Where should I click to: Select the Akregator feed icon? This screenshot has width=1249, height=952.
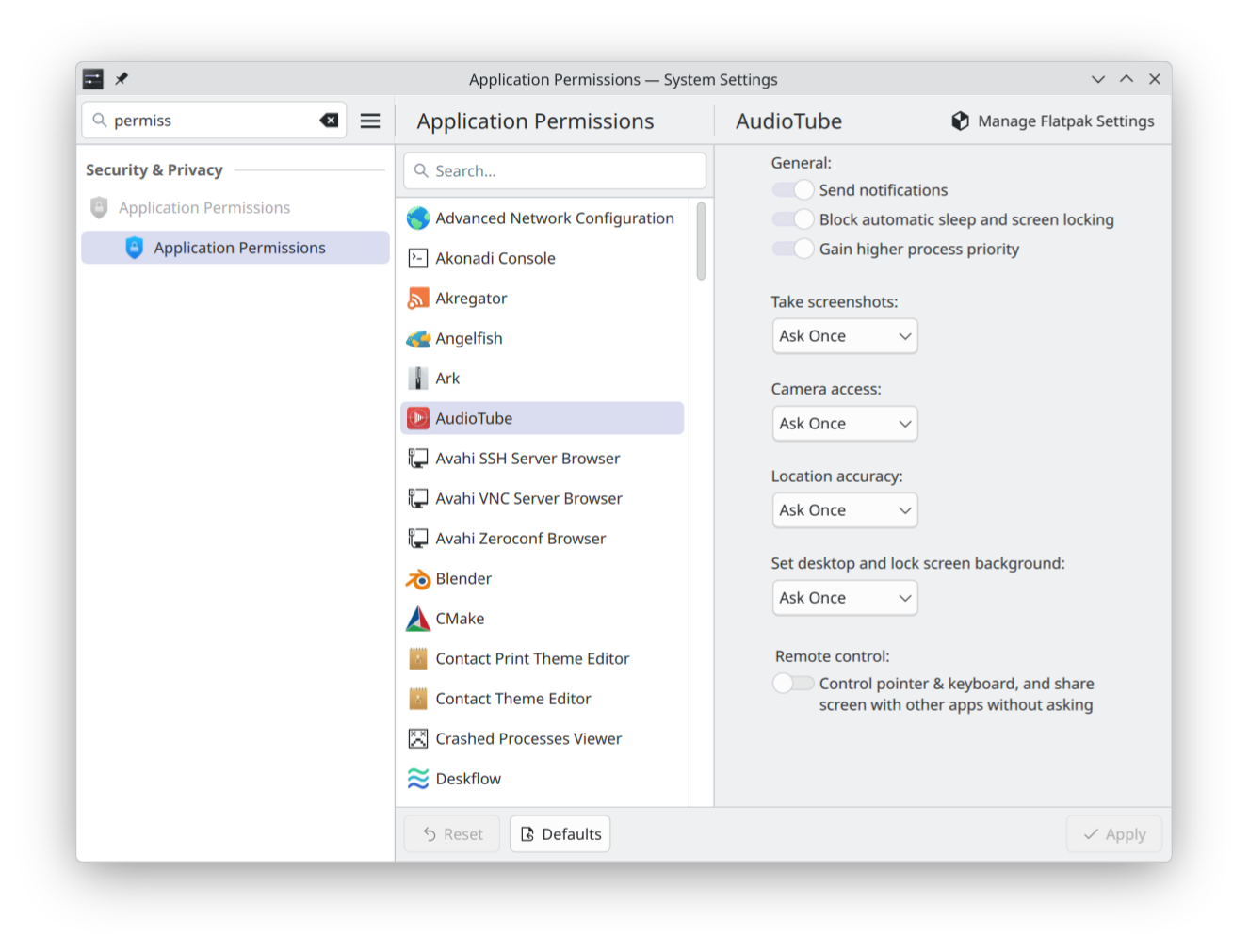point(417,298)
